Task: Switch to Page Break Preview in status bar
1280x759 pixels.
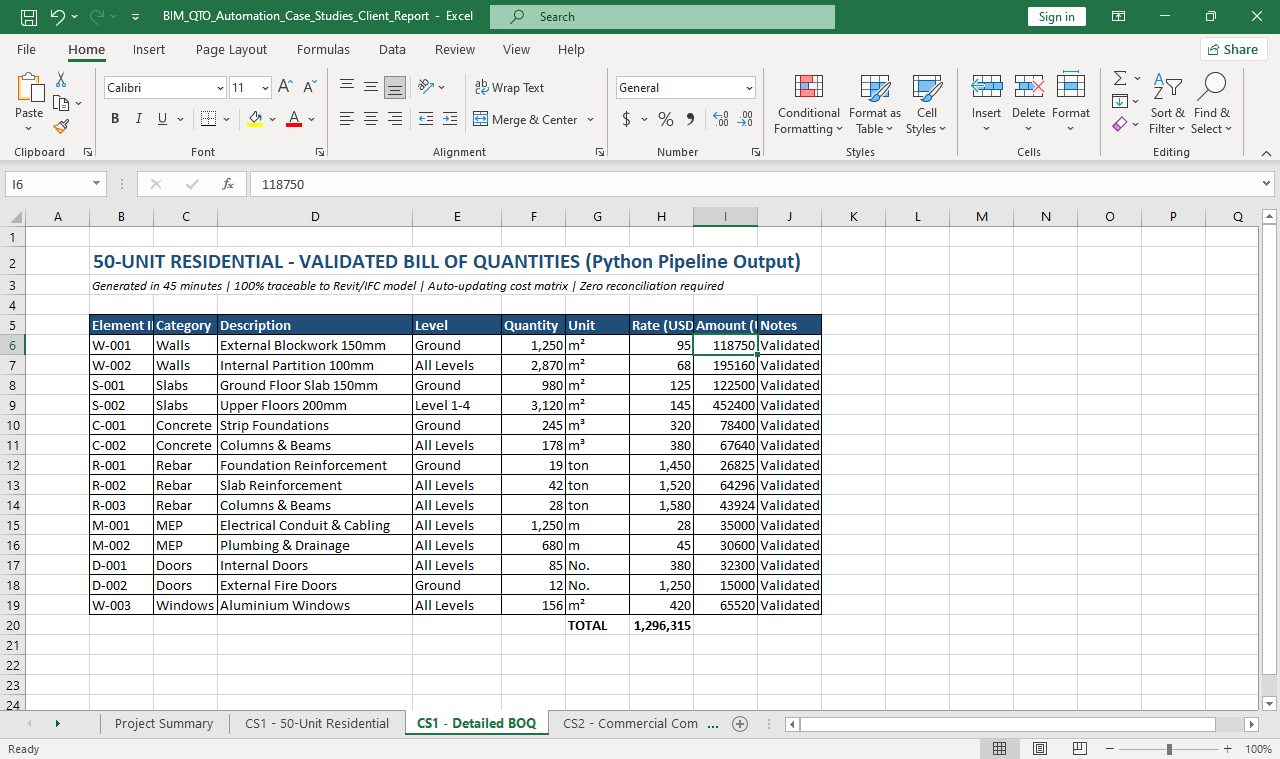Action: point(1080,749)
